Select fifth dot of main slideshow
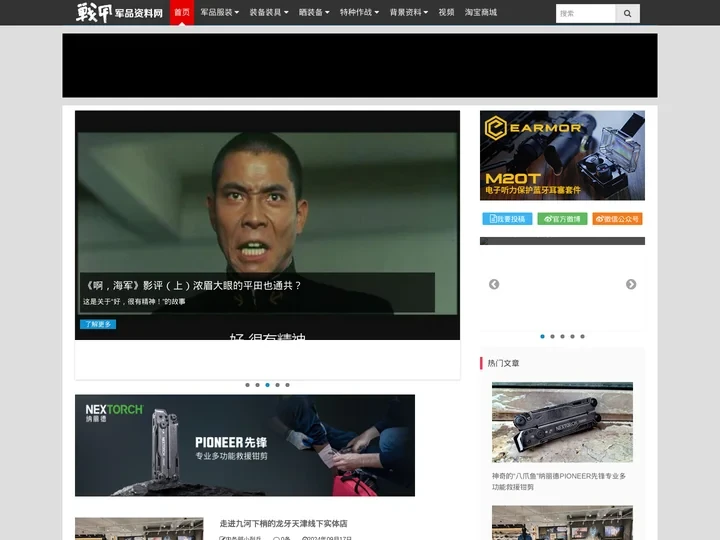Screen dimensions: 720x540 click(x=287, y=385)
